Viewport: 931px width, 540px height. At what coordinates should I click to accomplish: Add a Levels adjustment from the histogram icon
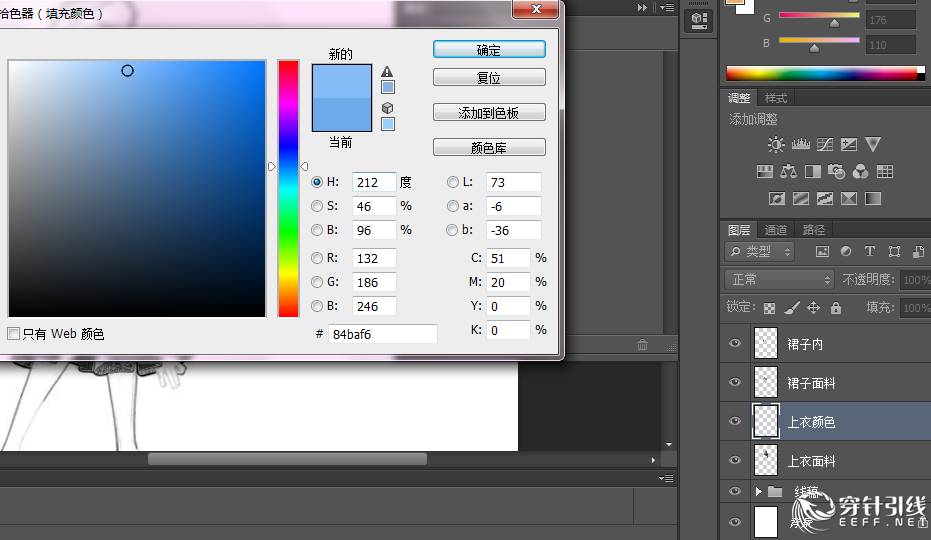point(800,145)
